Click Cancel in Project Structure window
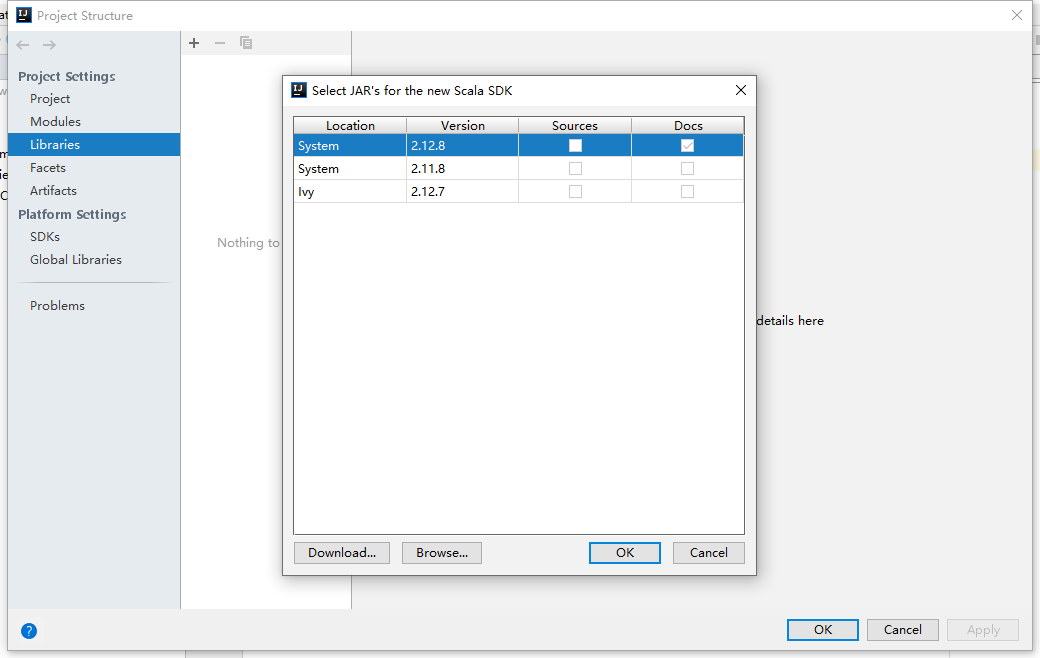This screenshot has height=658, width=1040. coord(902,630)
